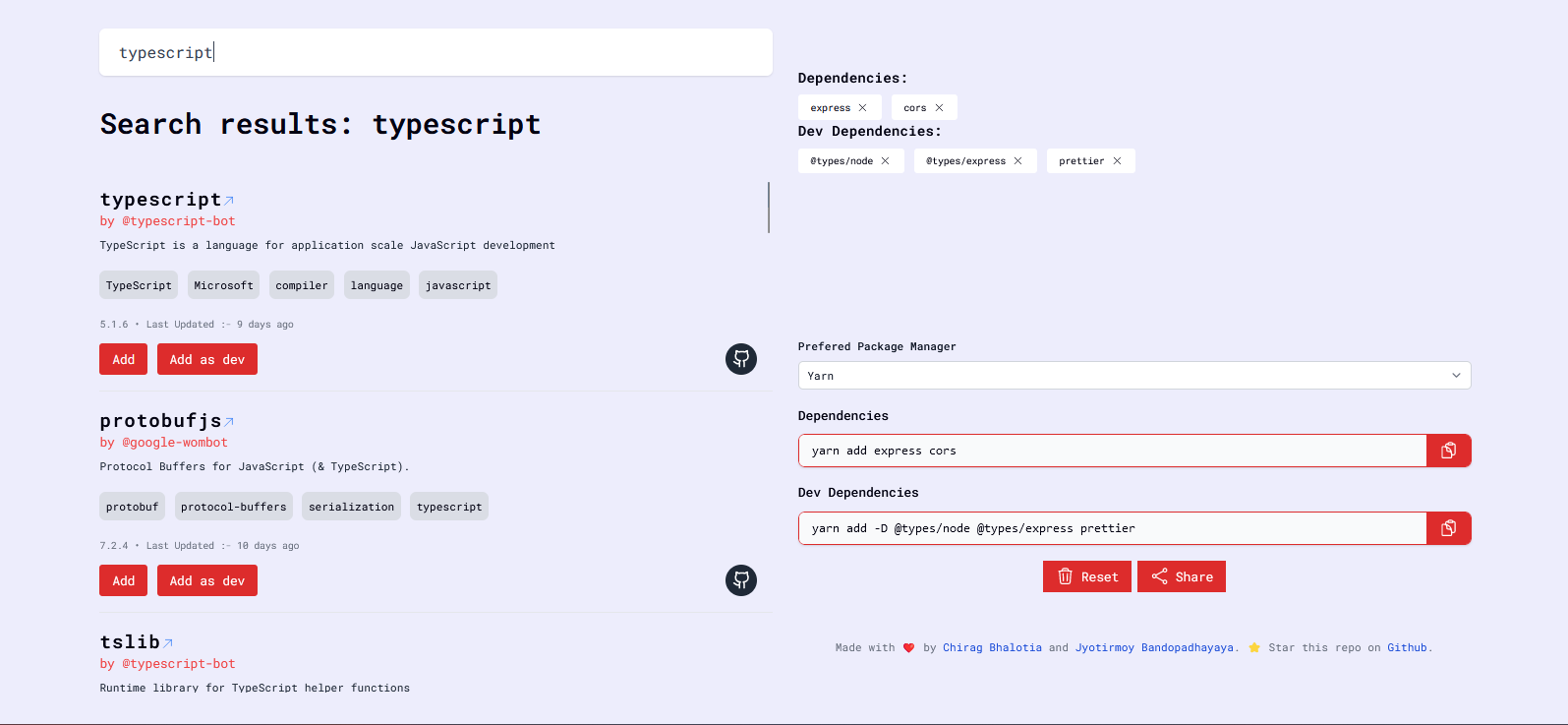
Task: Open the tslib package external link arrow
Action: point(168,643)
